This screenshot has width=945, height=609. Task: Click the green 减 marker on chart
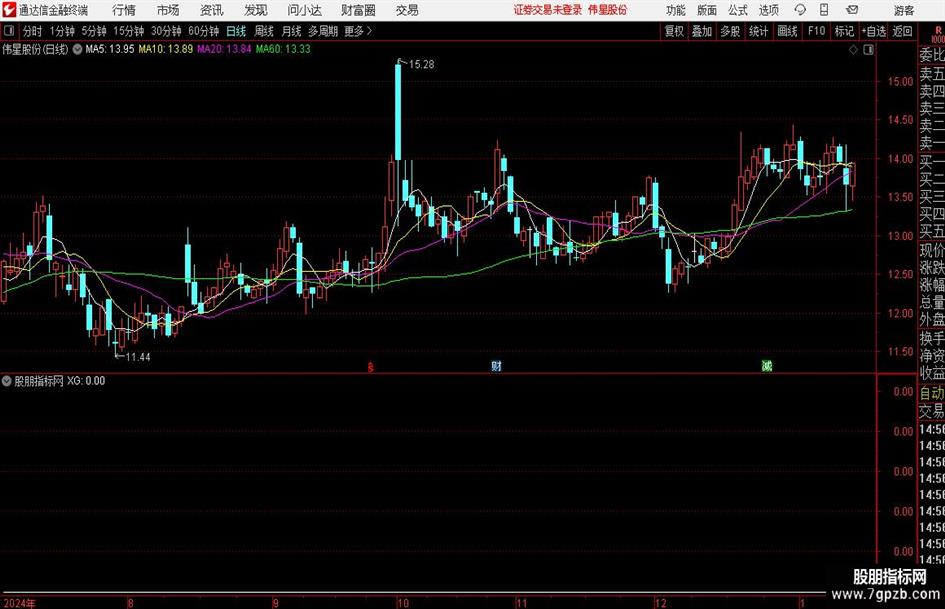(767, 366)
